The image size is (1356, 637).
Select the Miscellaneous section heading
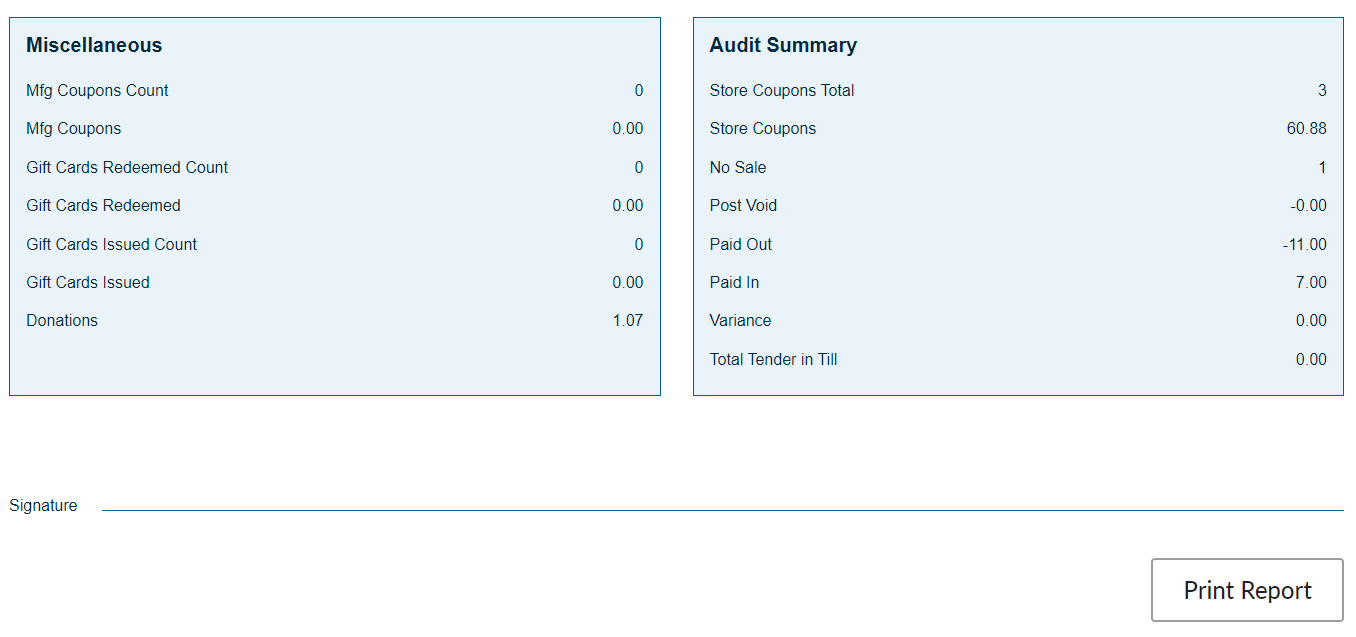(94, 45)
